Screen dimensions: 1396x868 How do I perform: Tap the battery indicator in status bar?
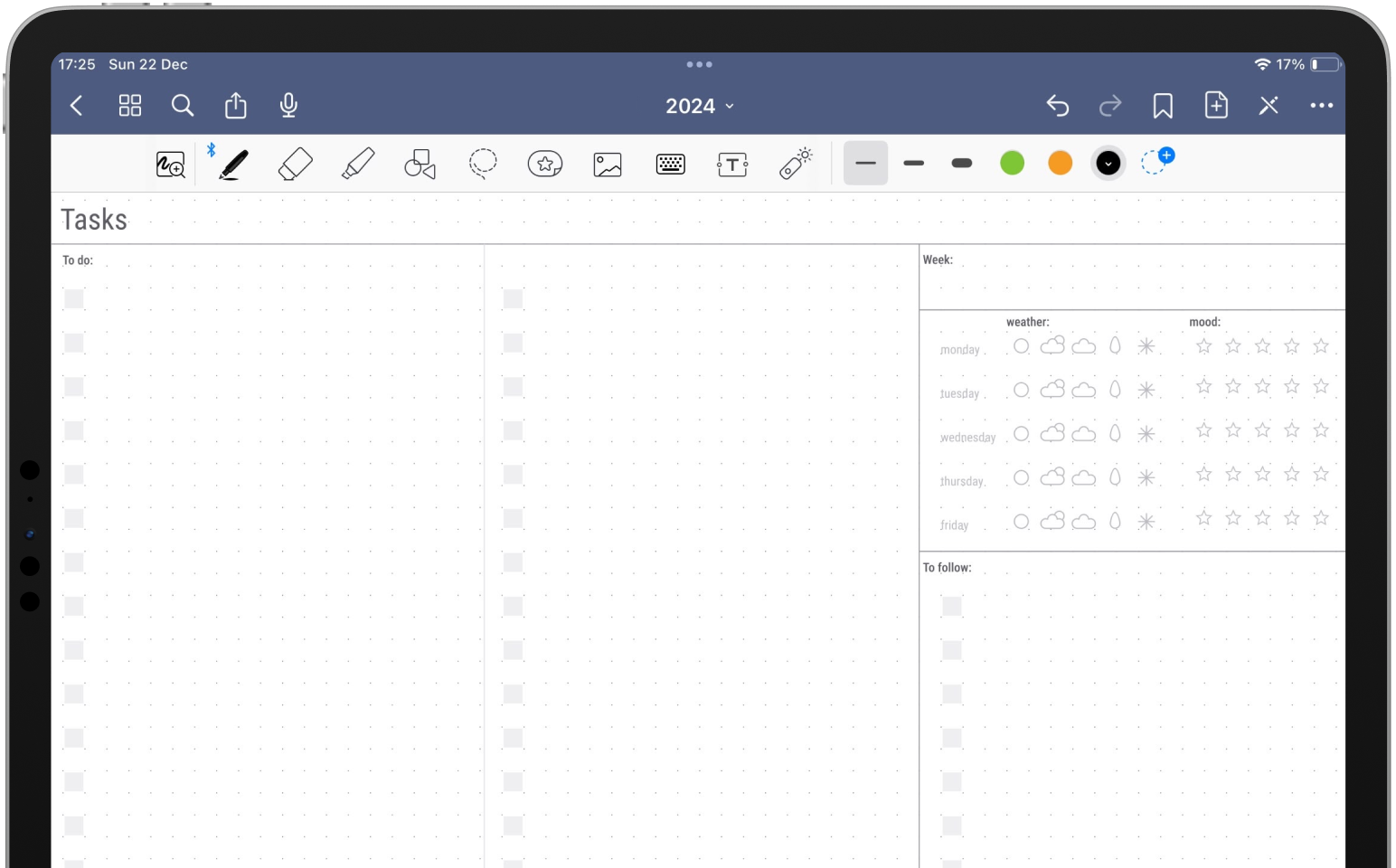click(x=1325, y=64)
